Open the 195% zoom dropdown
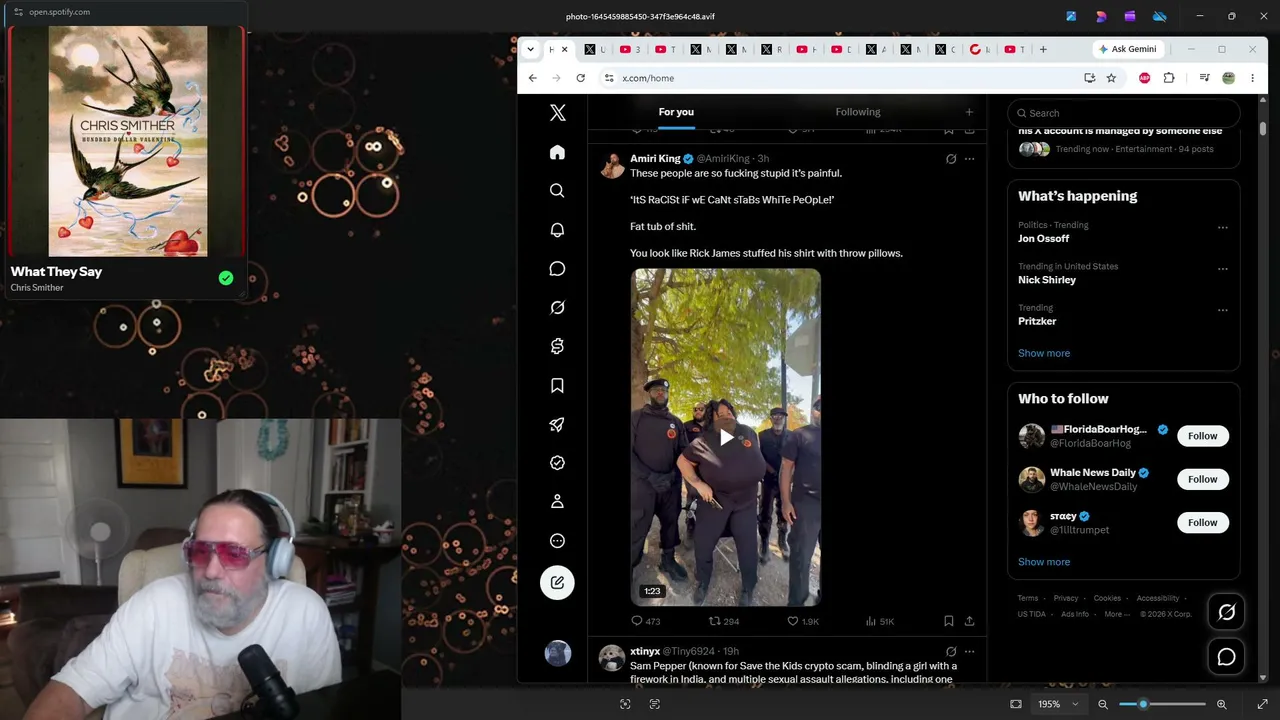 [x=1059, y=704]
